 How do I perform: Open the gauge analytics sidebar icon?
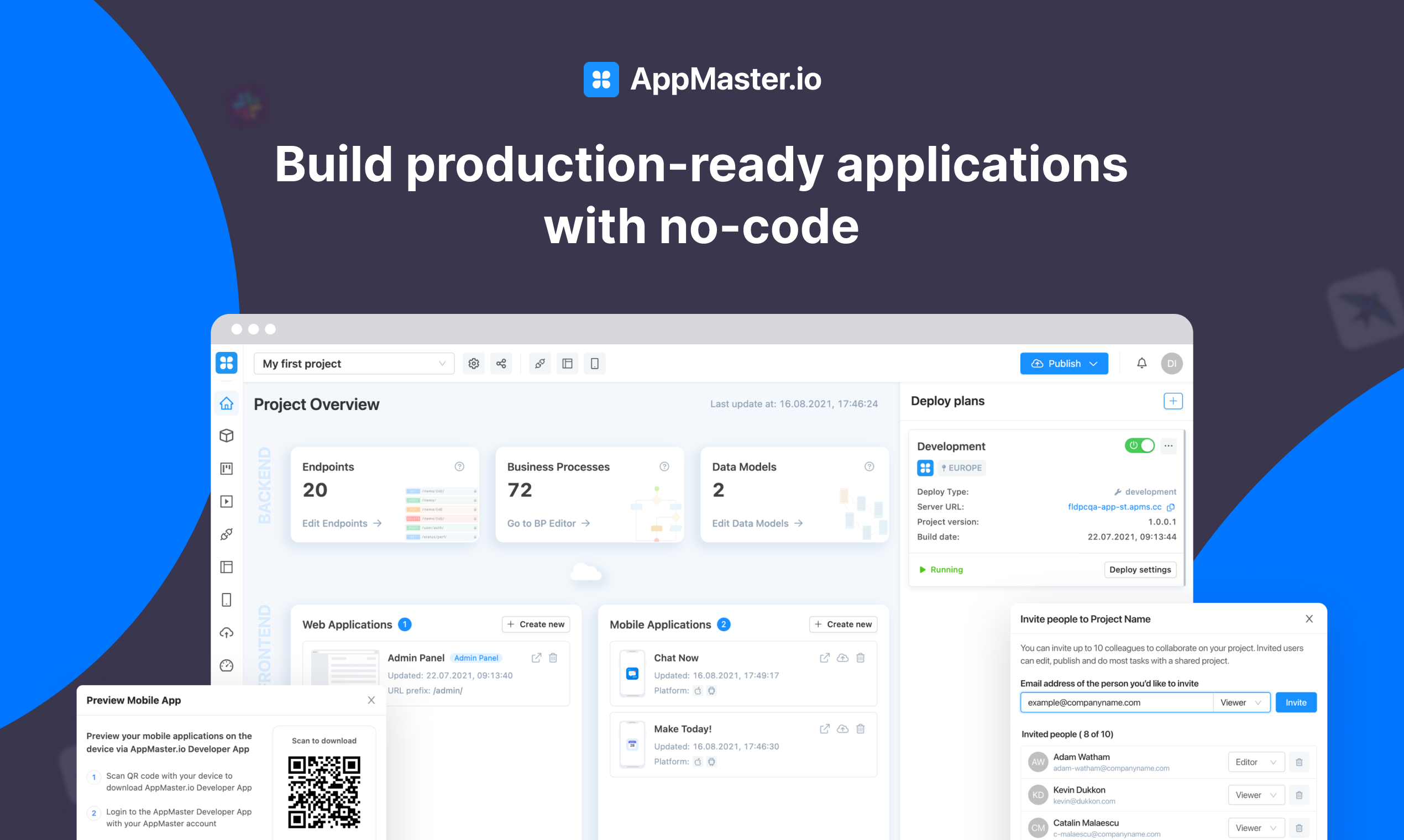pyautogui.click(x=227, y=665)
